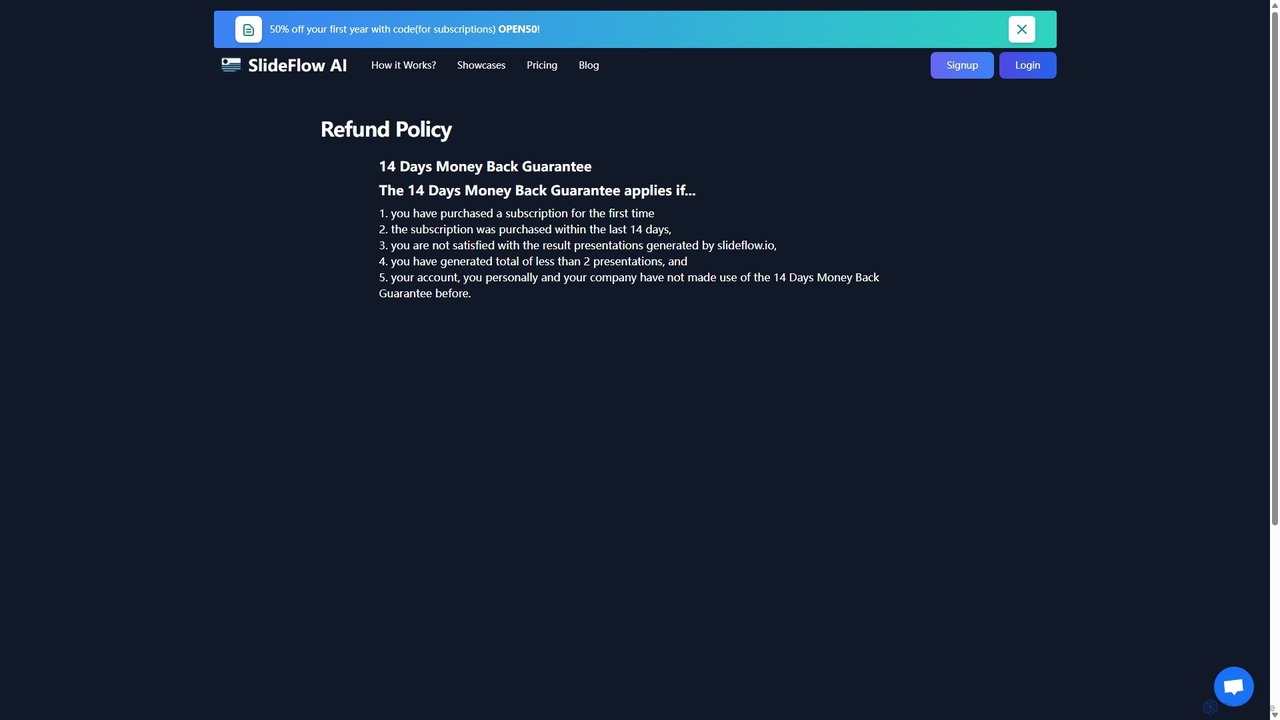Click the 14 Days Money Back Guarantee heading
The height and width of the screenshot is (720, 1280).
coord(485,166)
